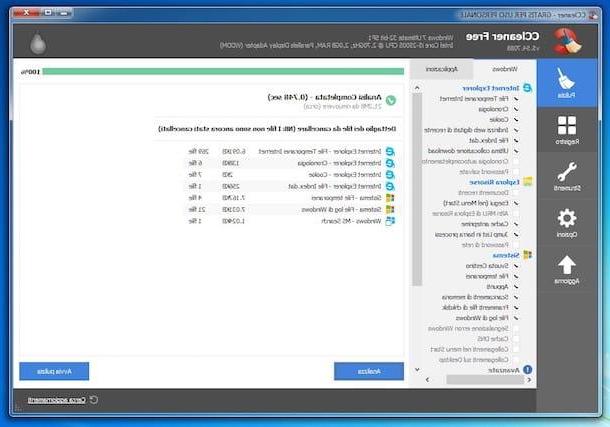Collapse the Sistema section label
Viewport: 610px width, 427px height.
pos(506,256)
